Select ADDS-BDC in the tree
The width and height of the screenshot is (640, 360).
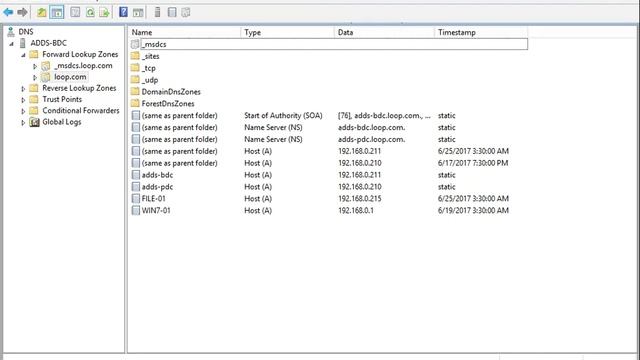[x=48, y=43]
